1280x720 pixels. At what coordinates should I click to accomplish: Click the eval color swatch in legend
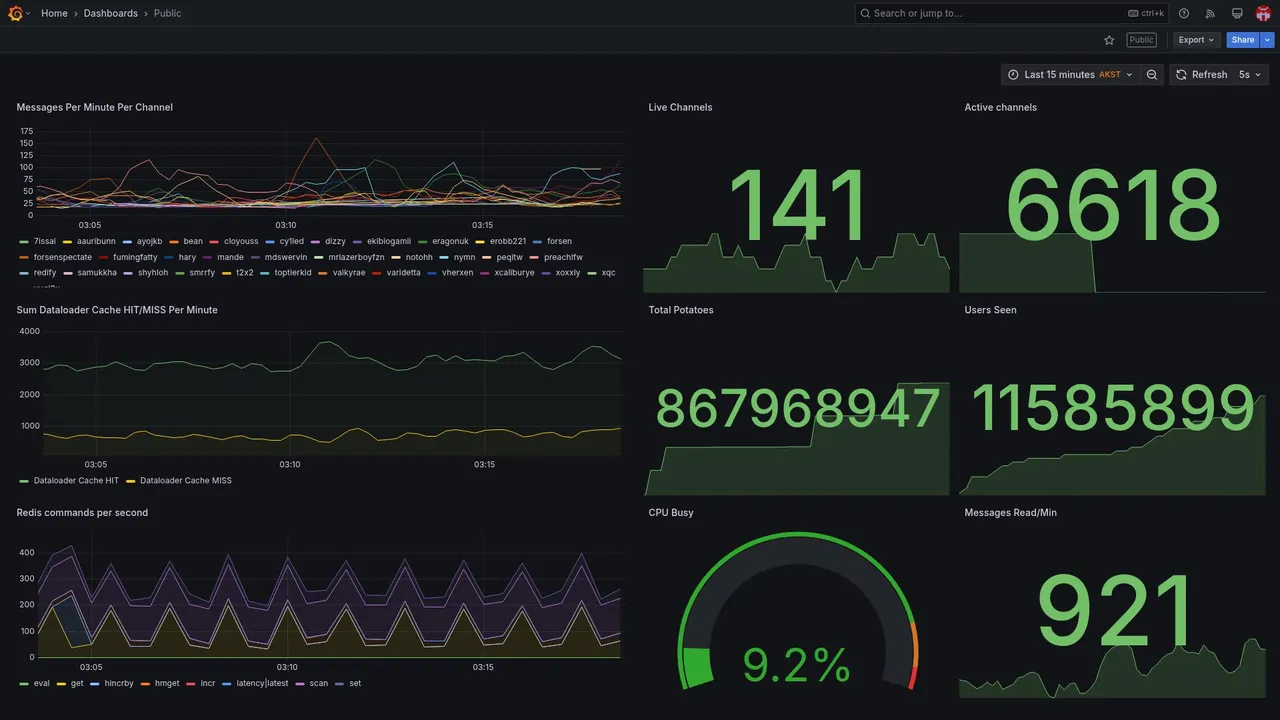(x=23, y=684)
